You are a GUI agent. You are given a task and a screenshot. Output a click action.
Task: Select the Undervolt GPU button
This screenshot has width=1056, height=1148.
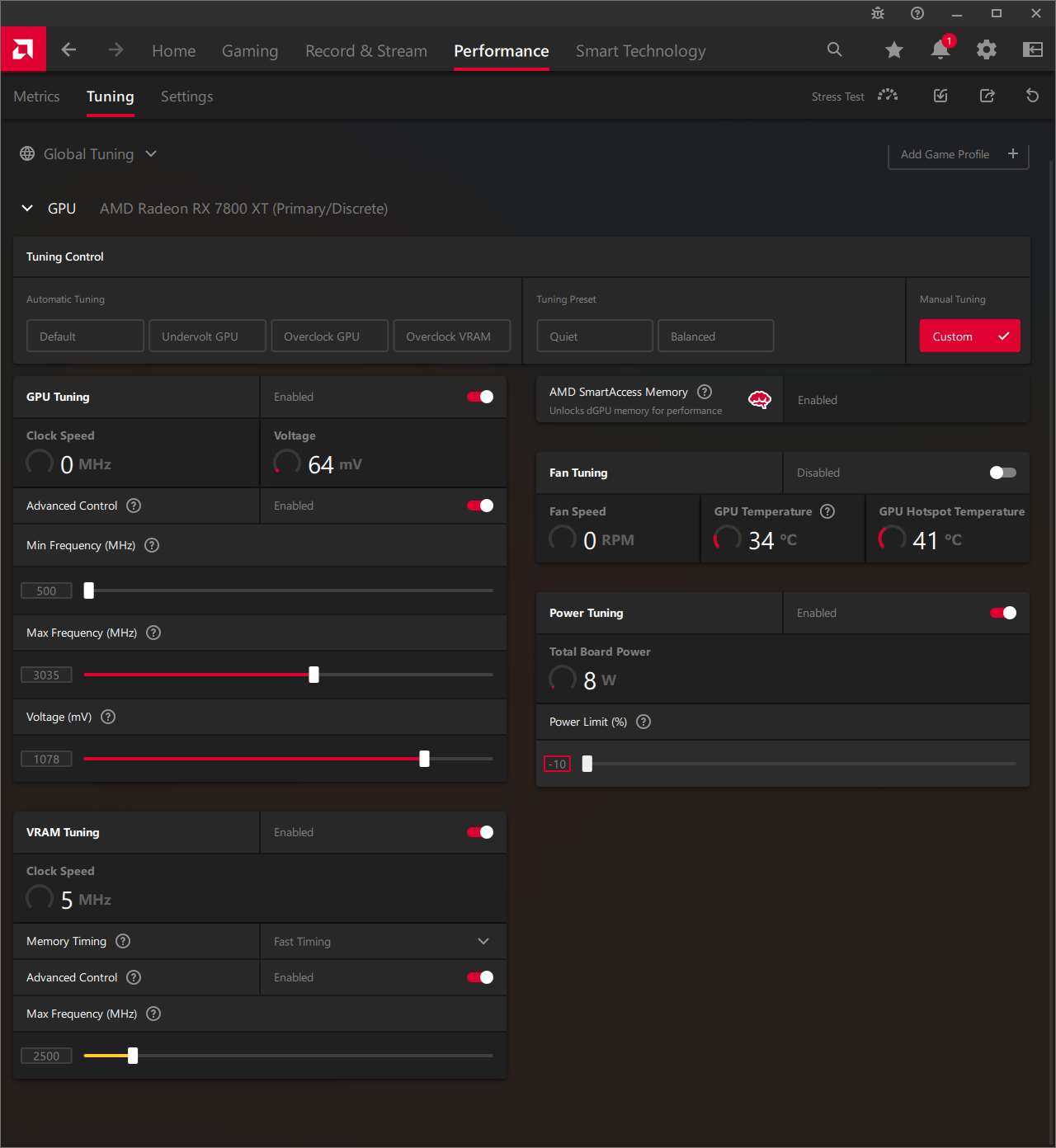coord(208,336)
